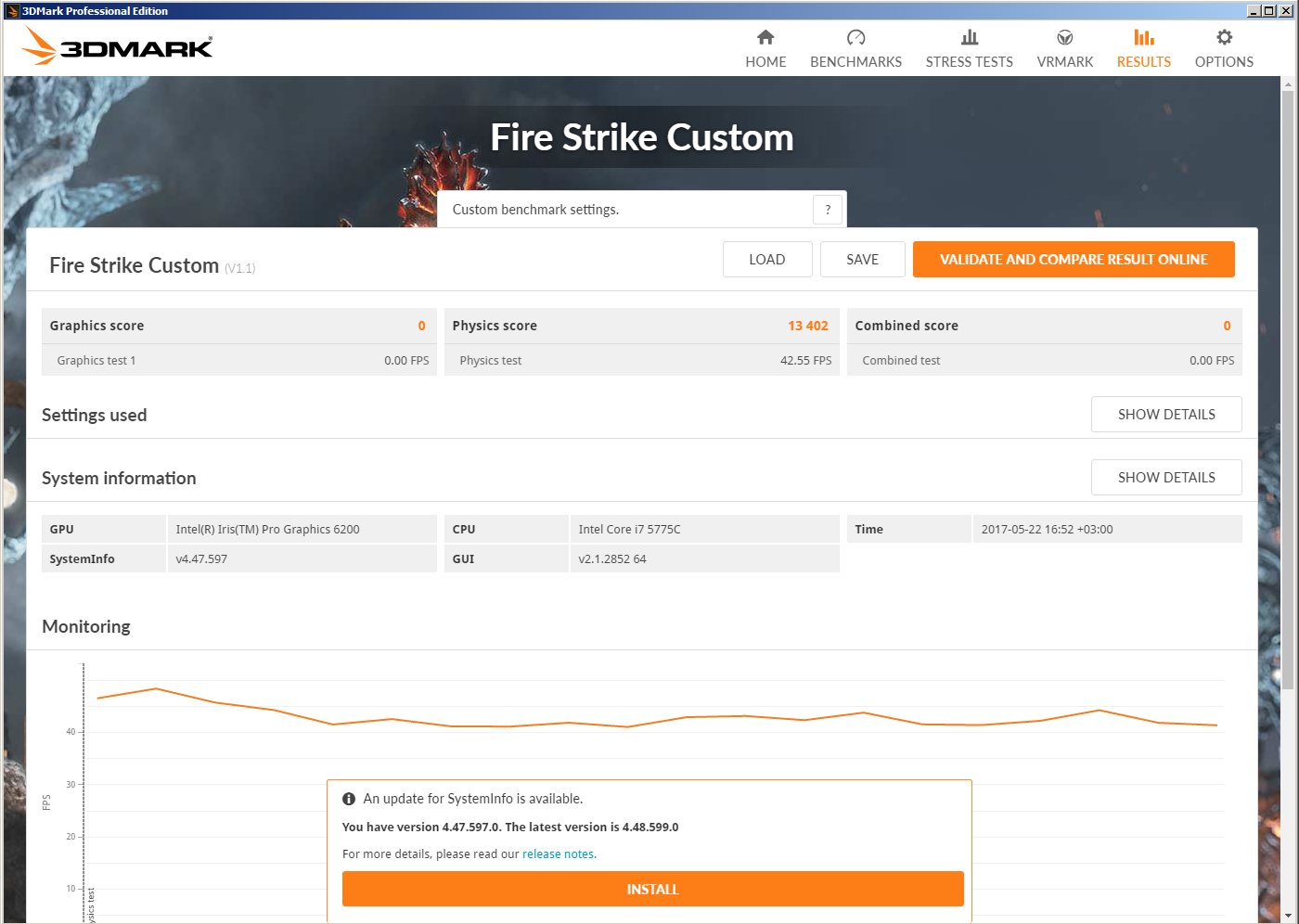Click the Combined test row label

tap(901, 361)
